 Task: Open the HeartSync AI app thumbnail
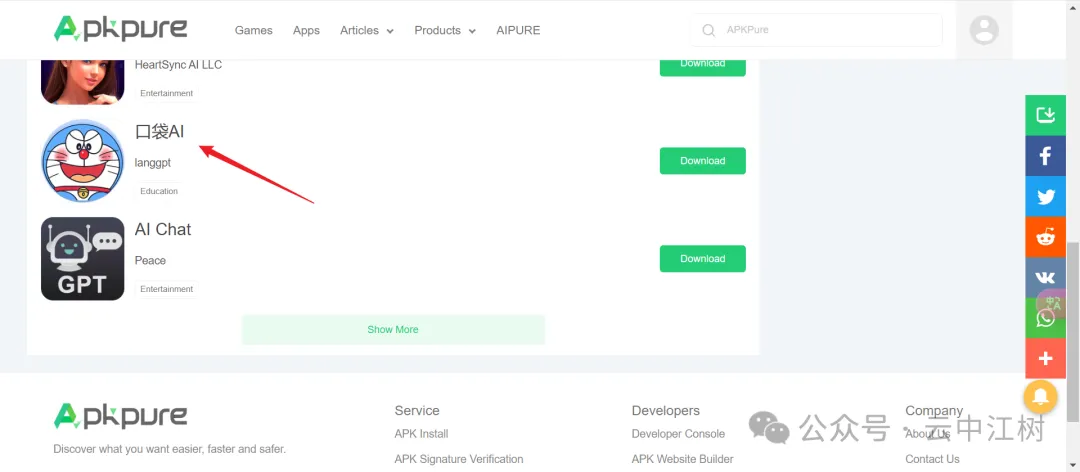(x=83, y=82)
